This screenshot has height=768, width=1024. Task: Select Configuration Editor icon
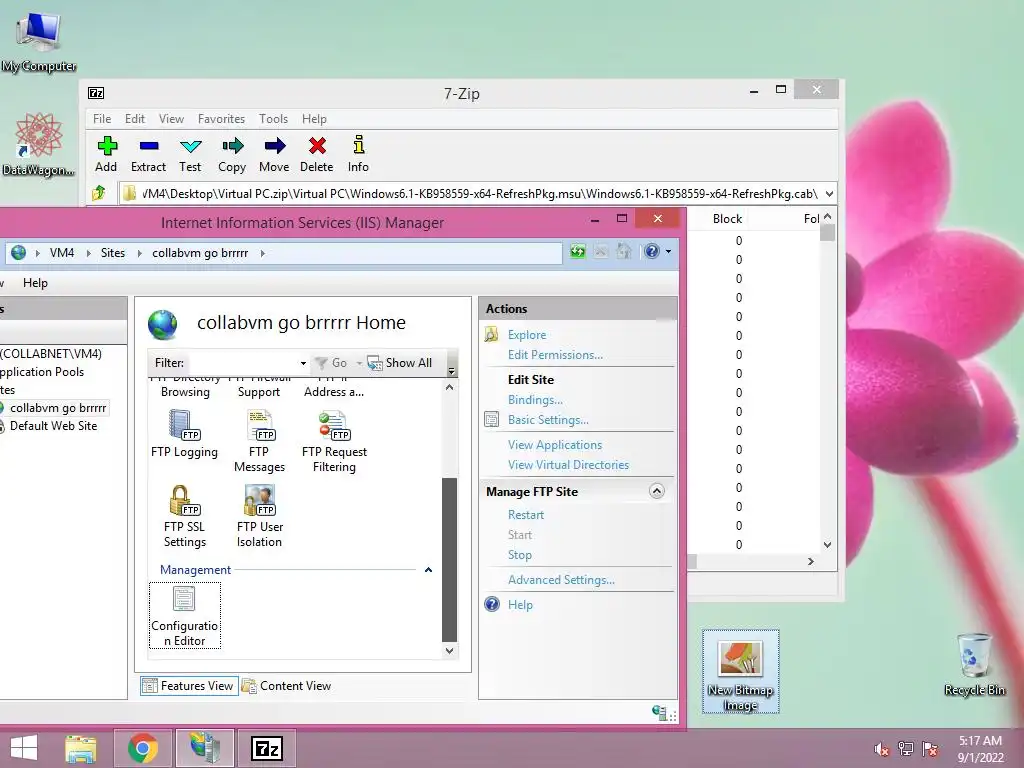click(x=185, y=616)
